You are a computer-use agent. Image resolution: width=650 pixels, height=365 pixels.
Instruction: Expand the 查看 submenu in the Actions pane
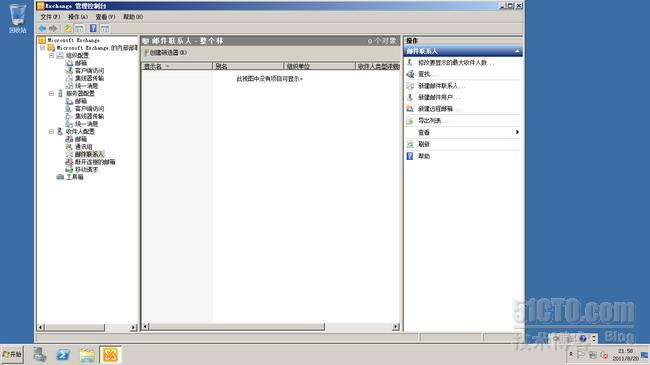(517, 132)
